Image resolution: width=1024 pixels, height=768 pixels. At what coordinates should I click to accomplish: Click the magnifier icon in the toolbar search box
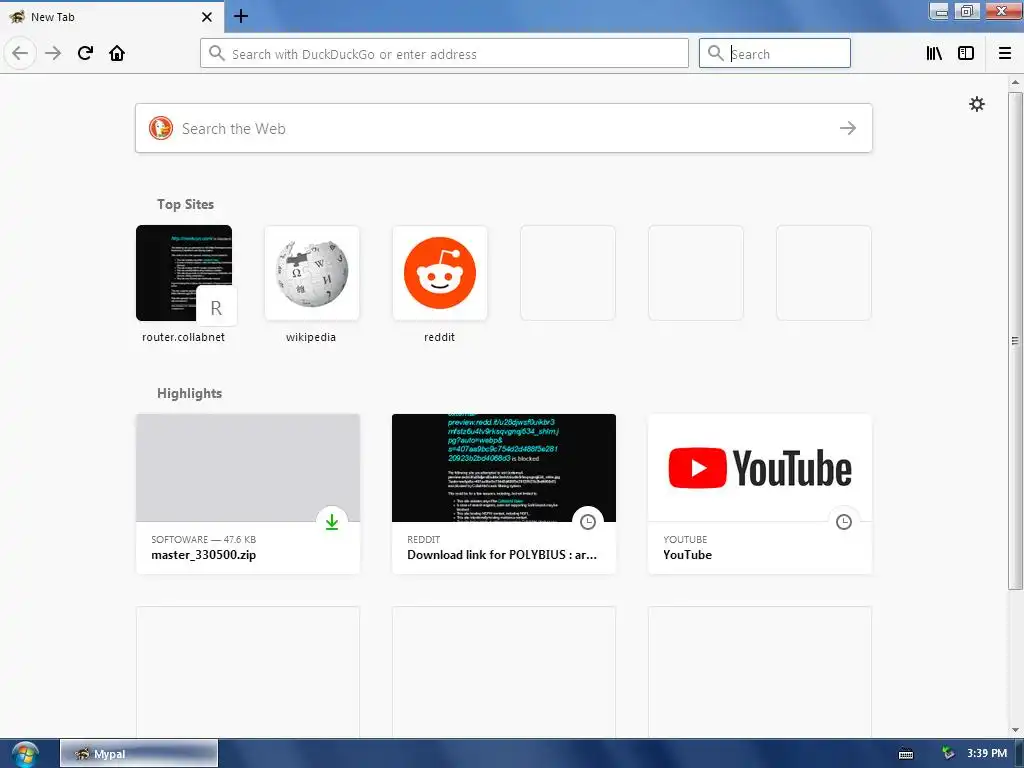pyautogui.click(x=715, y=53)
